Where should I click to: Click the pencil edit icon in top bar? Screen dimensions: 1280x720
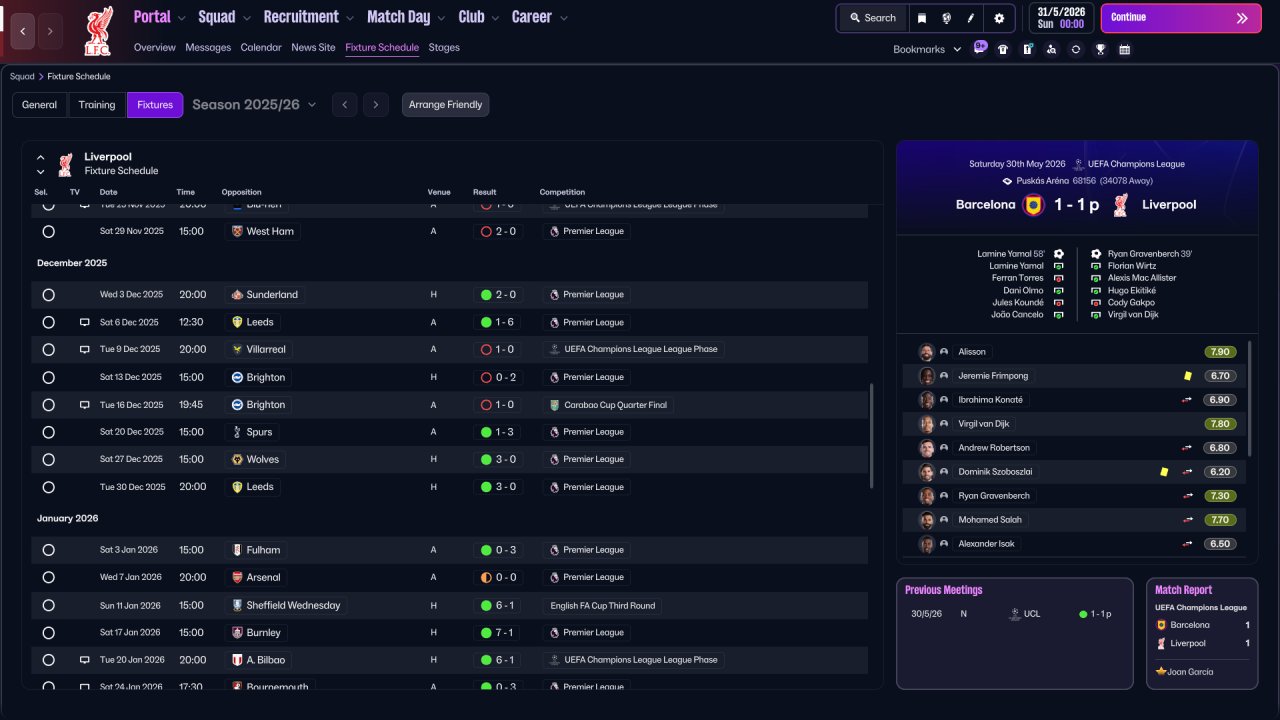click(x=970, y=18)
